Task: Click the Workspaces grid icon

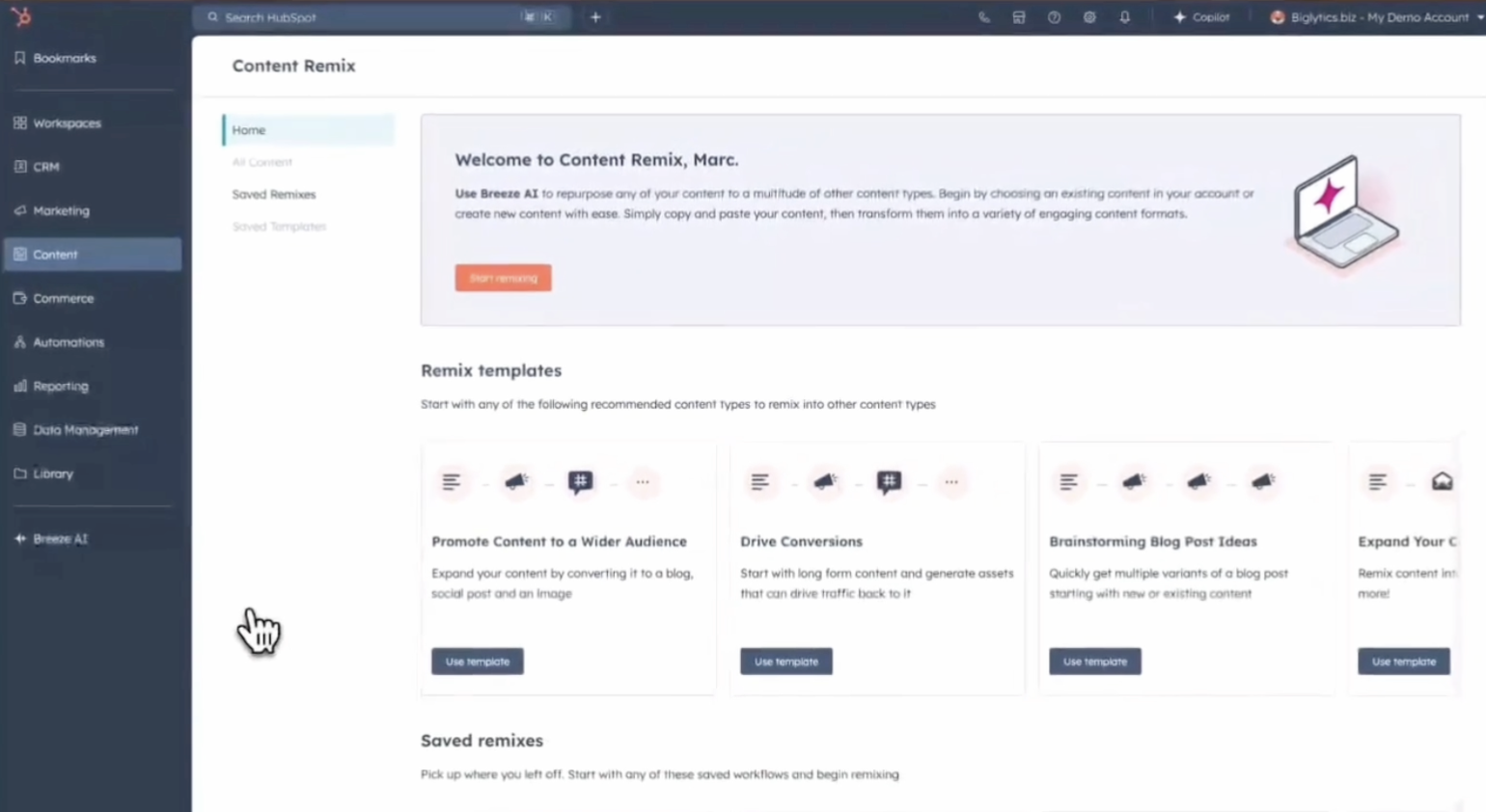Action: click(x=19, y=123)
